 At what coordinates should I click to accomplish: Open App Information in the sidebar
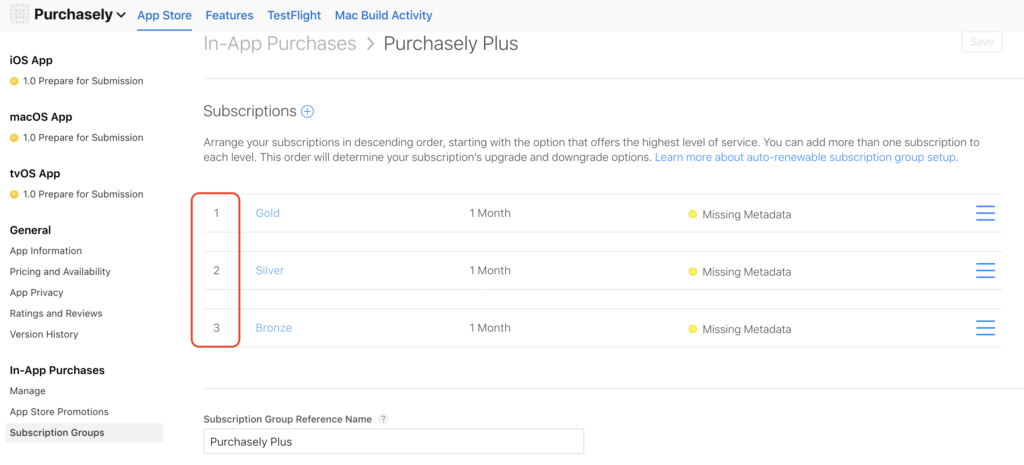[x=46, y=251]
